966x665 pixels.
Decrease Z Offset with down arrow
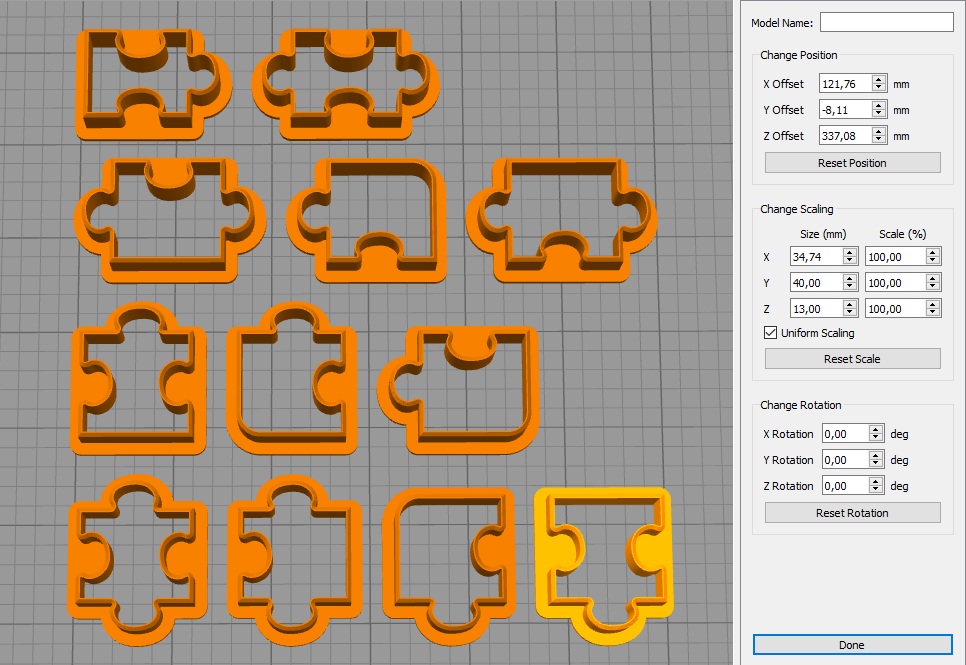(879, 140)
